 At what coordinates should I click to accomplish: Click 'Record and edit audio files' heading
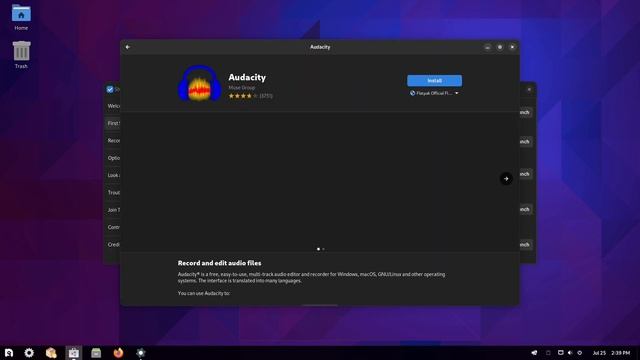pos(220,263)
